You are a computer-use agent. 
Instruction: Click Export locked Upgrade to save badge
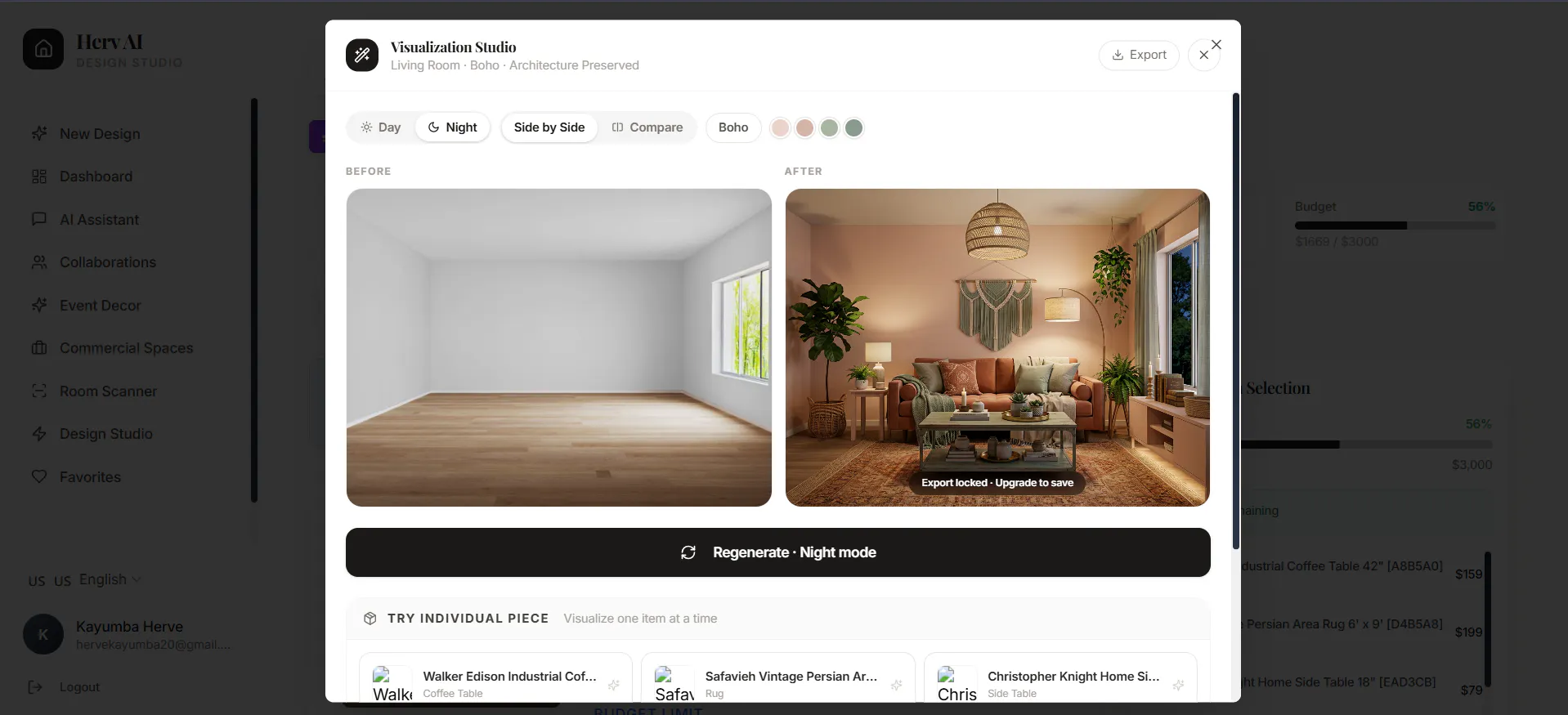click(x=997, y=483)
